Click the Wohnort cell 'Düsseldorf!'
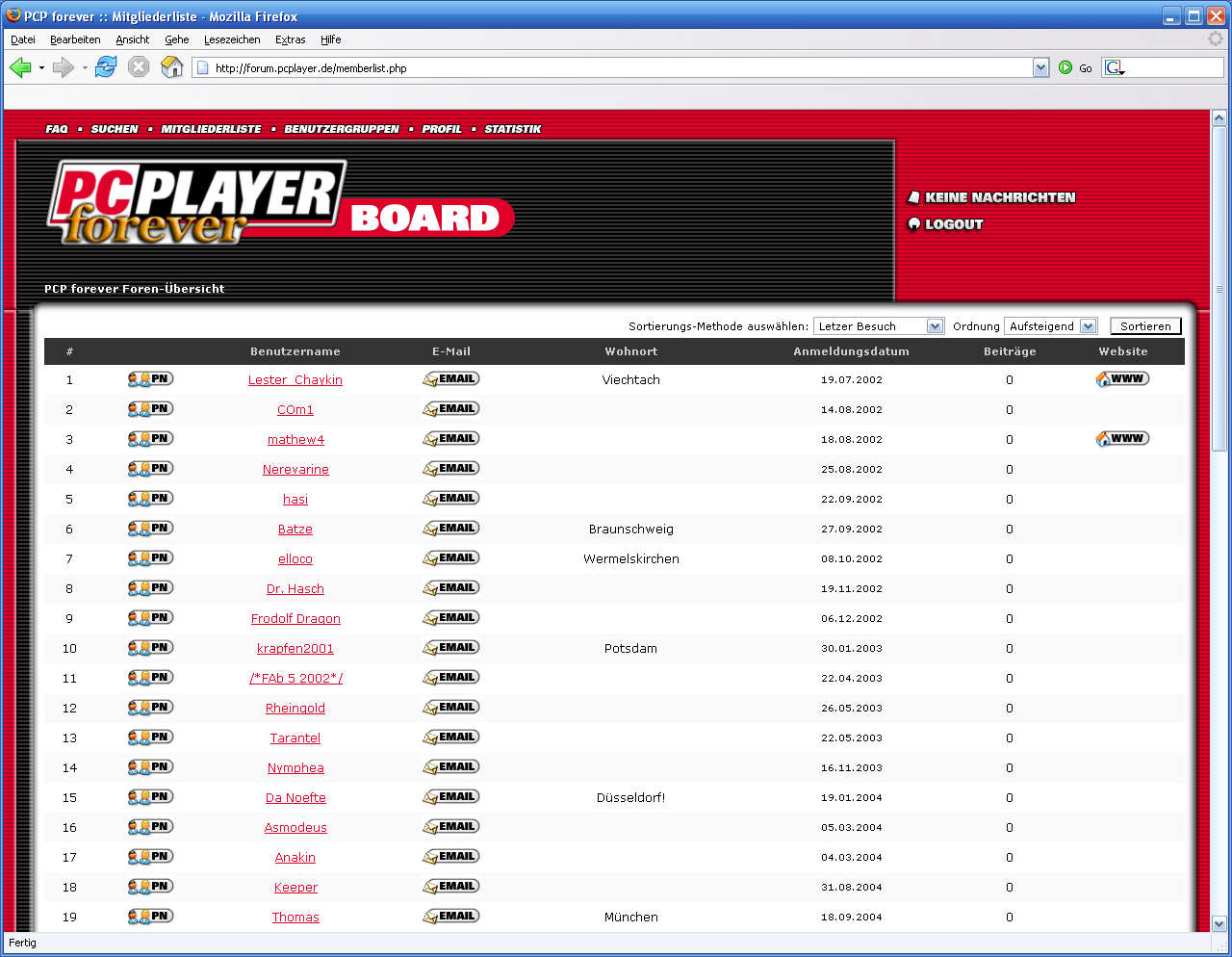Image resolution: width=1232 pixels, height=957 pixels. 631,798
